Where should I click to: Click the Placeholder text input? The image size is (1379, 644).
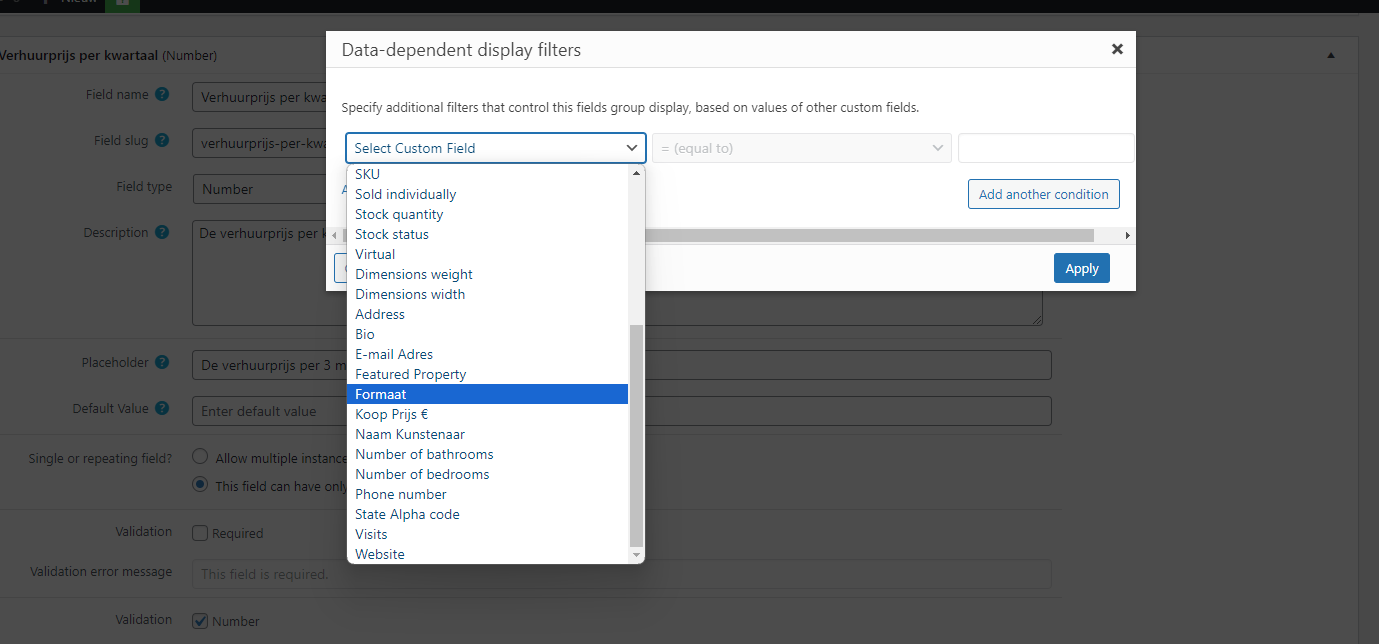tap(622, 365)
